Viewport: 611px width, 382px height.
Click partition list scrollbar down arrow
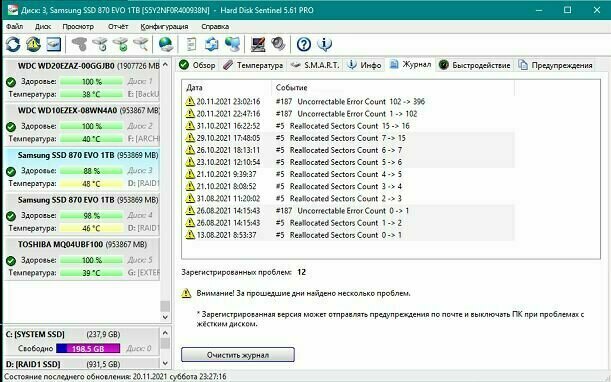click(165, 363)
